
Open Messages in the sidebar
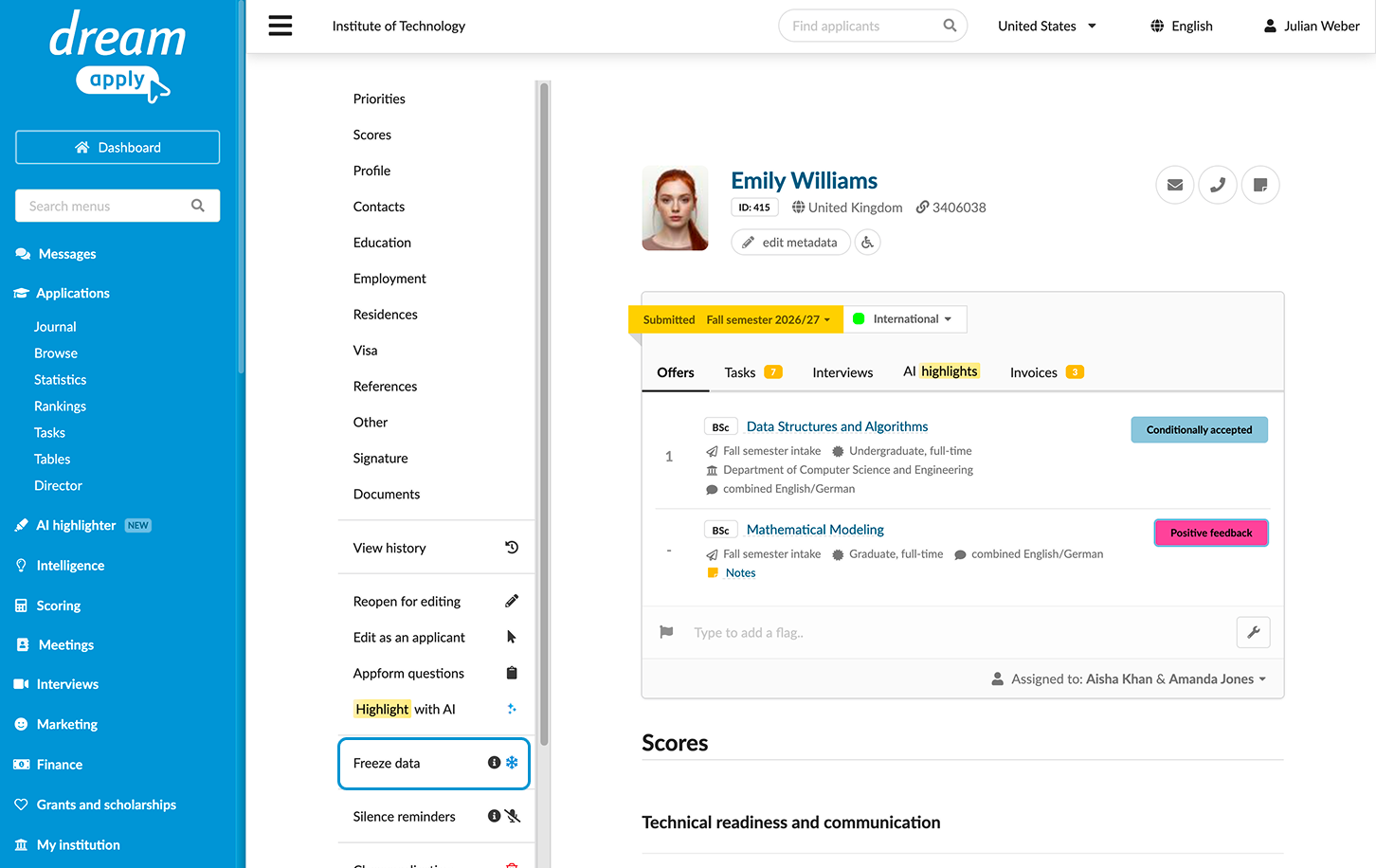[x=56, y=254]
